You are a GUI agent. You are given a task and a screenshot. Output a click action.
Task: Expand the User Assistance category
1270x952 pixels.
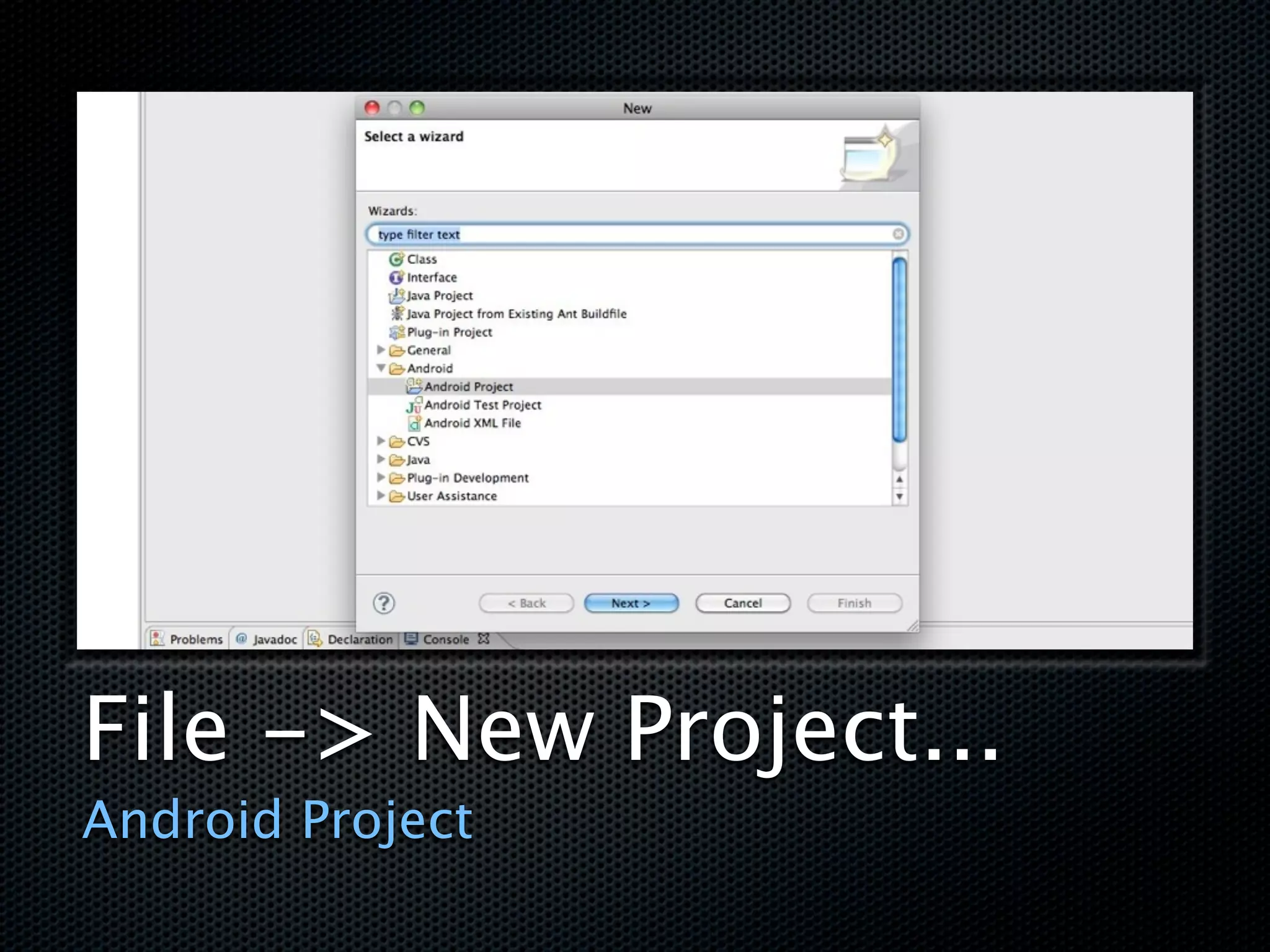381,496
